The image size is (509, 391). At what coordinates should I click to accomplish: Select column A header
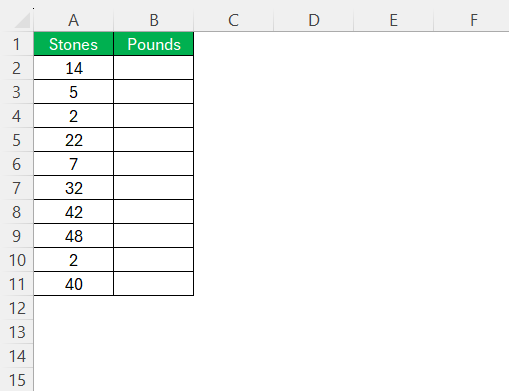point(73,20)
